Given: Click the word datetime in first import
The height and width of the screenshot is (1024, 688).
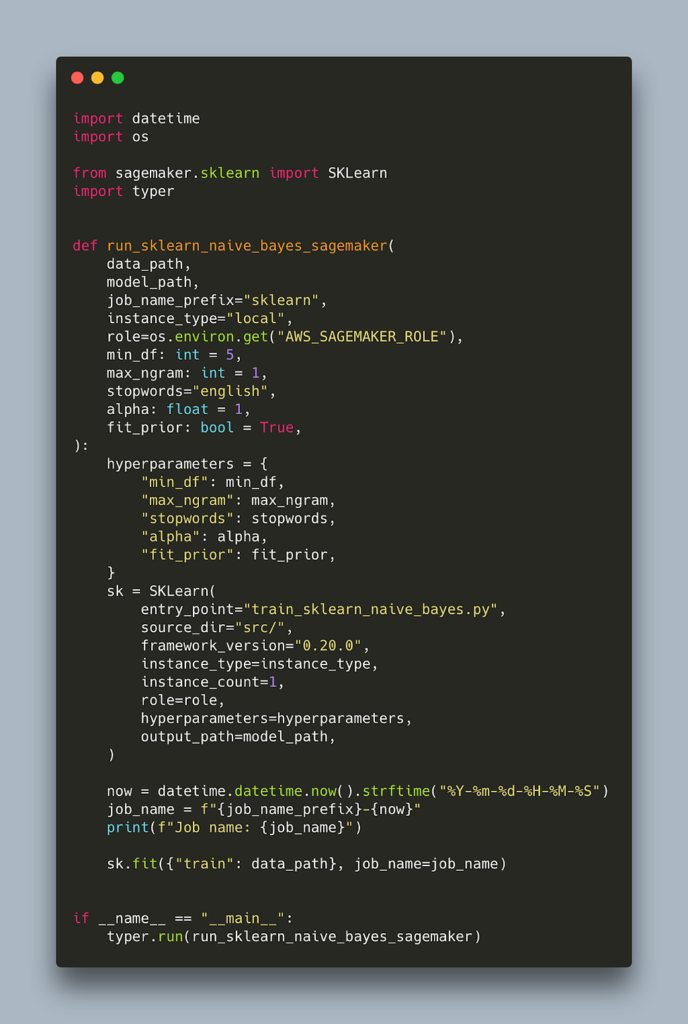Looking at the screenshot, I should (x=166, y=119).
